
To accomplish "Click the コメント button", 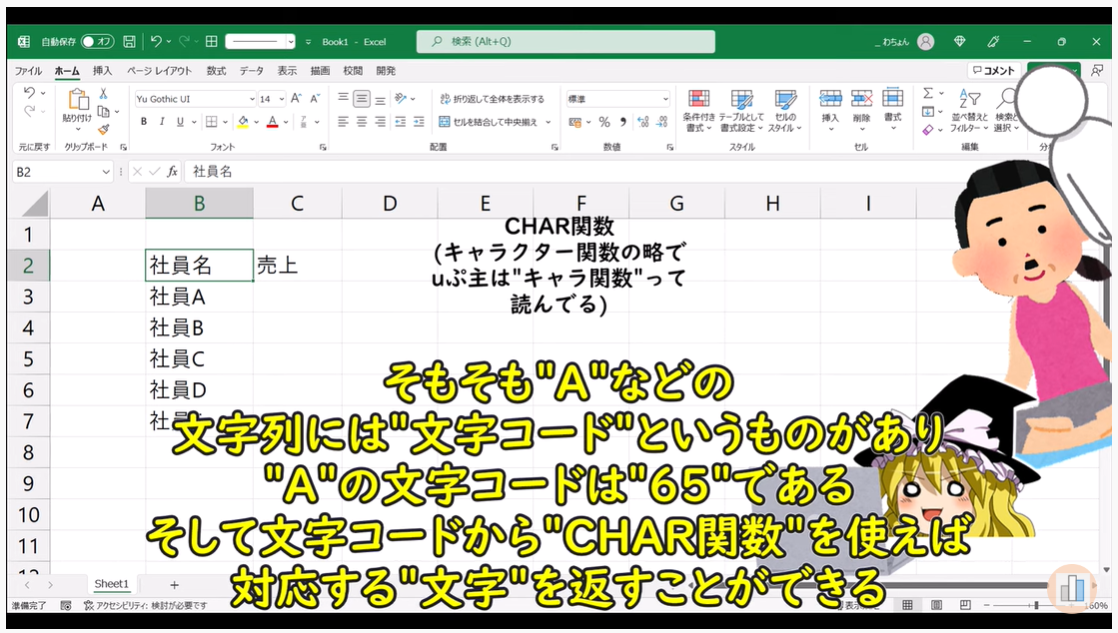I will tap(993, 71).
